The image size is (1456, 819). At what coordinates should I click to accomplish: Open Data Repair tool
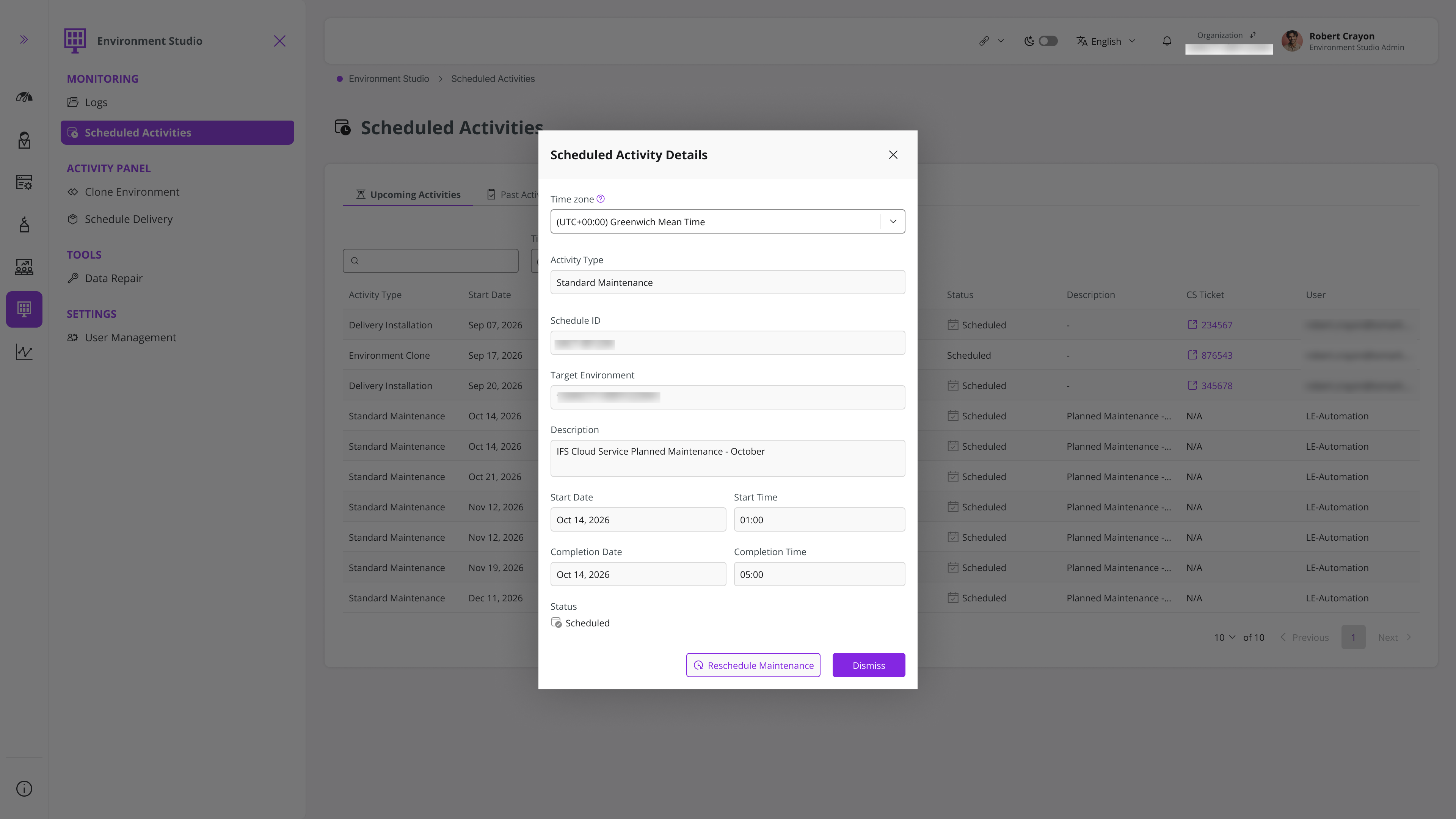105,278
